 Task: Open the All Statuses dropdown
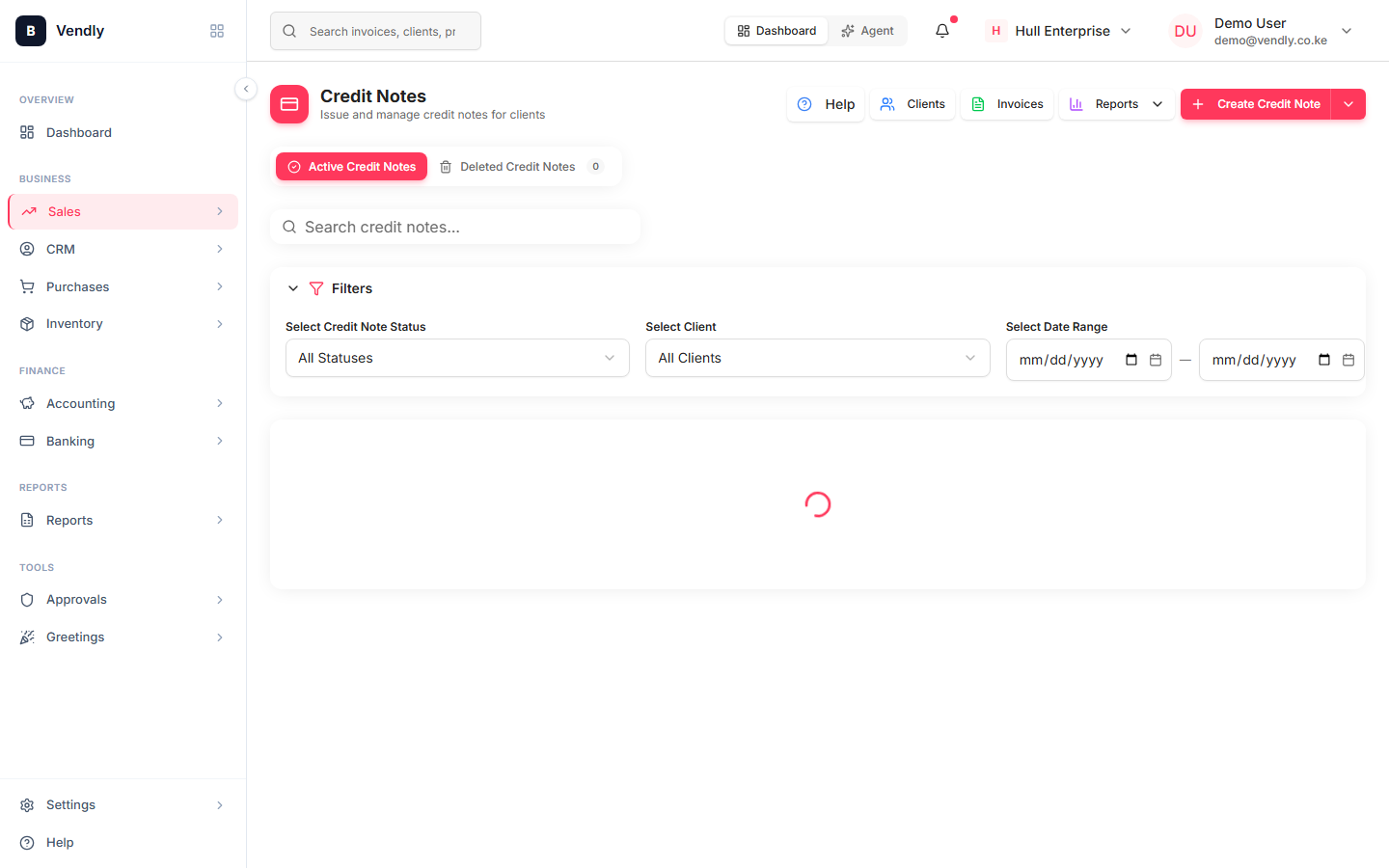coord(457,358)
